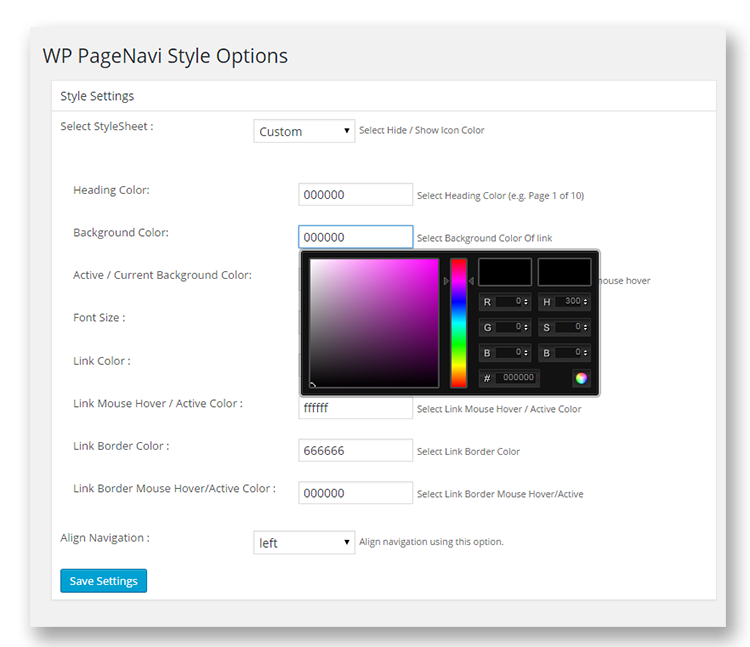Image resolution: width=750 pixels, height=647 pixels.
Task: Click the 'Select Background Color Of link' hint
Action: click(484, 238)
